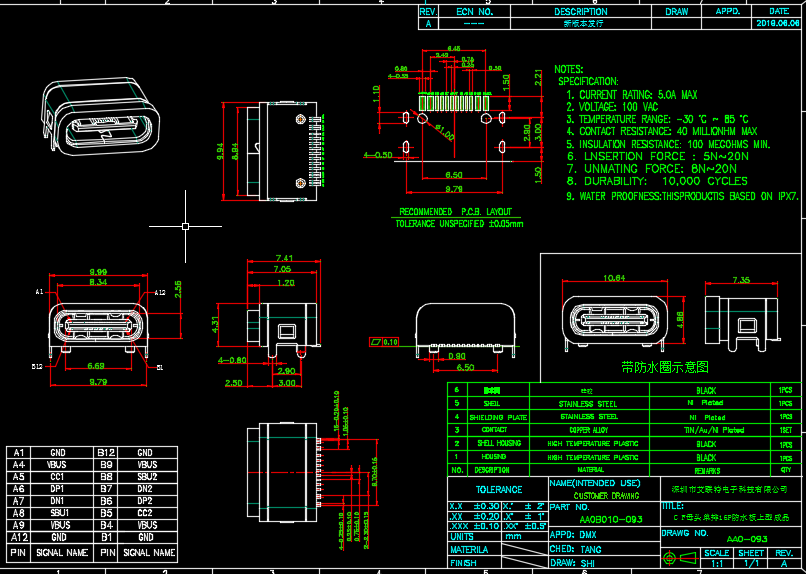Select the flatness tolerance 0.10 symbol
806x574 pixels.
click(x=383, y=342)
